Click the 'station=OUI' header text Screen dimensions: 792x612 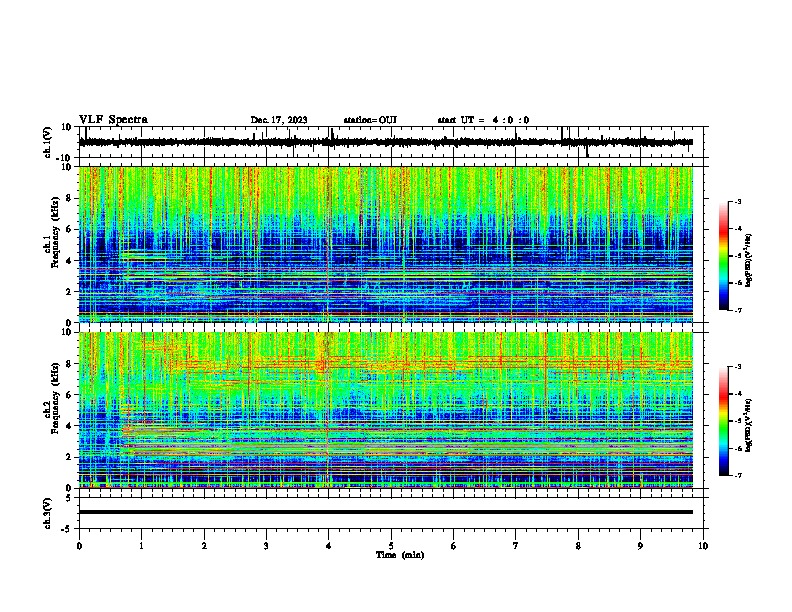click(370, 120)
